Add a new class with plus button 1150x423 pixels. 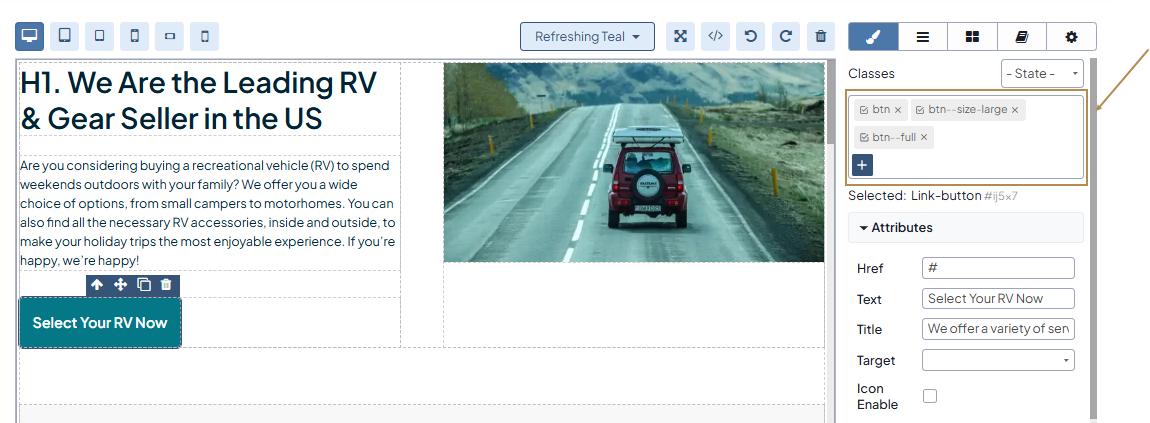(862, 165)
